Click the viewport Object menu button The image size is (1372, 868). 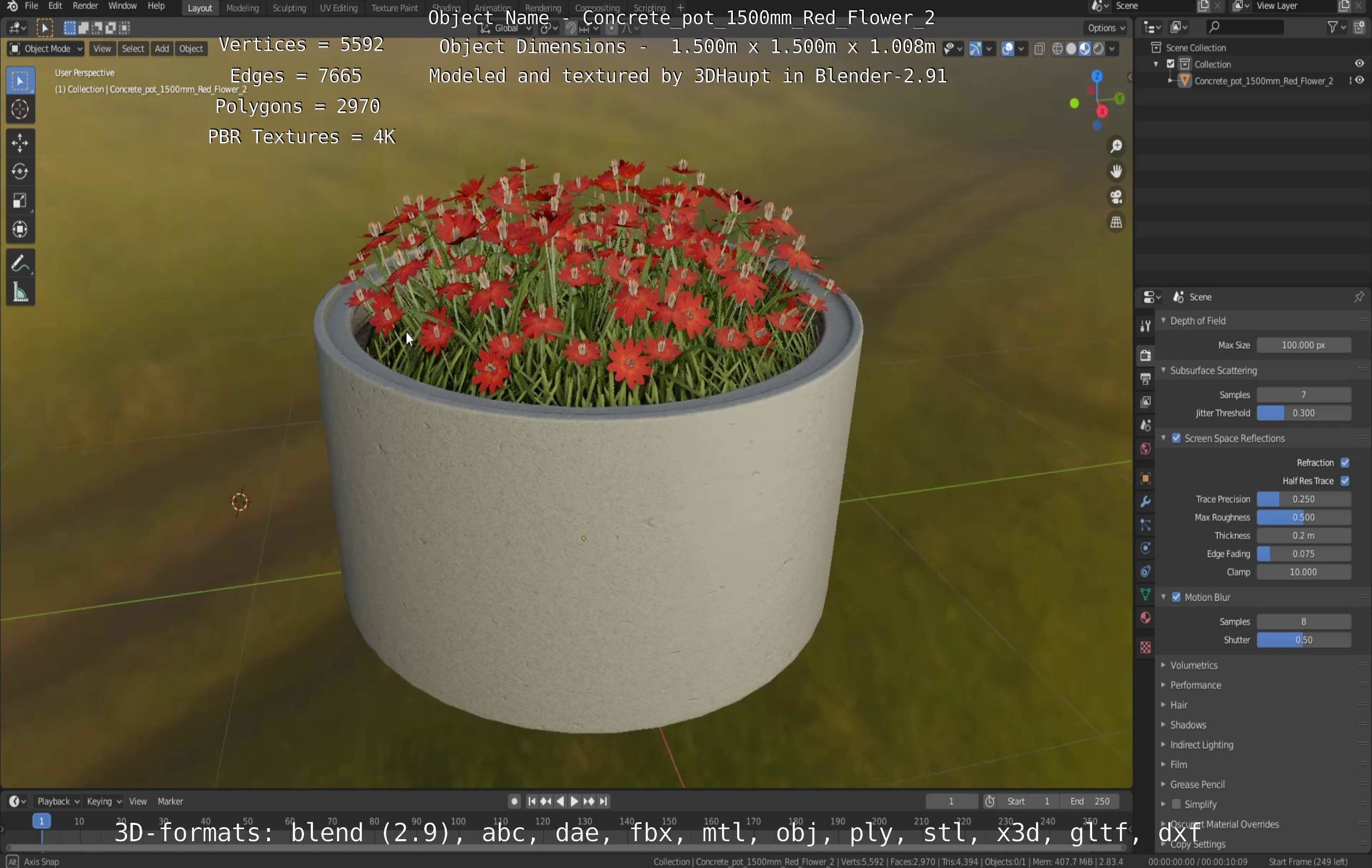[x=191, y=48]
